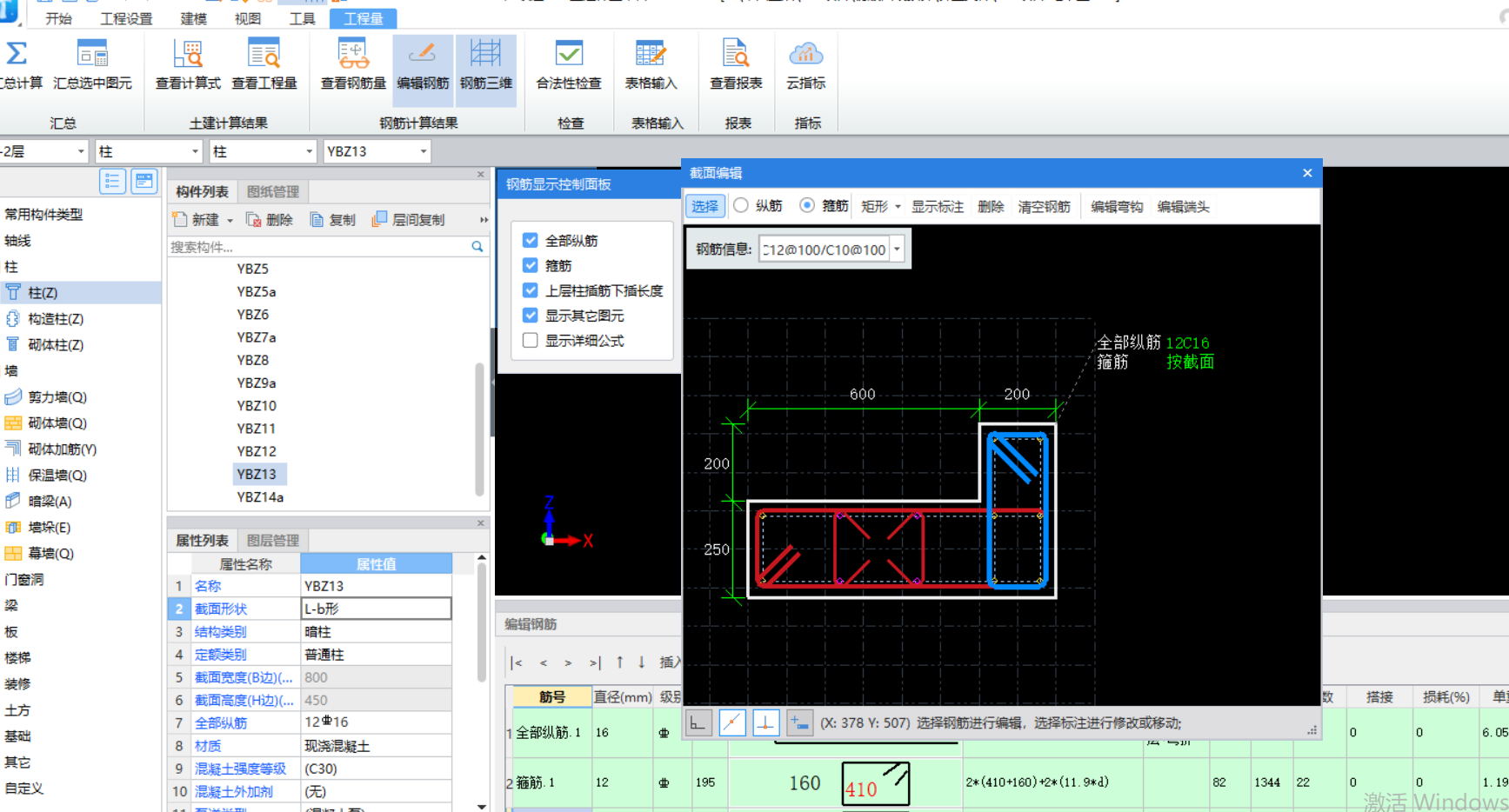Click the 钢筋信息 text input
1509x812 pixels.
[x=824, y=250]
